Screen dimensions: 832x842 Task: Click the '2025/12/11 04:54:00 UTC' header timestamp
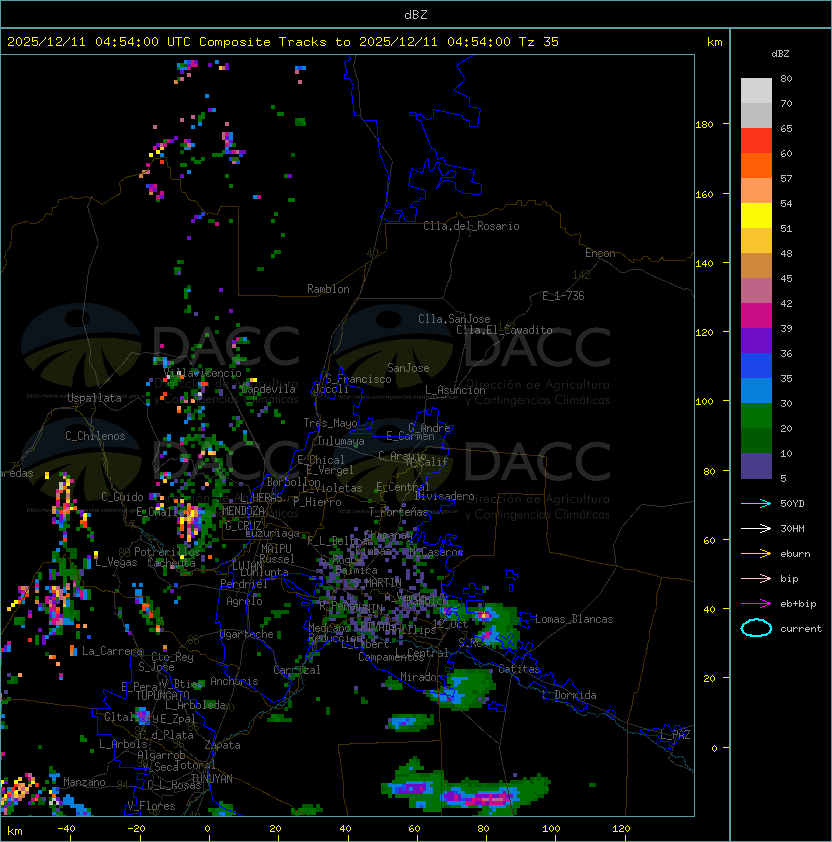99,42
